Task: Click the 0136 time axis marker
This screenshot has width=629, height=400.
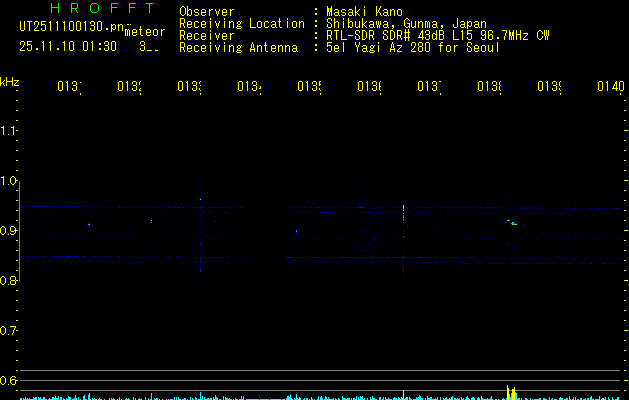Action: tap(369, 86)
